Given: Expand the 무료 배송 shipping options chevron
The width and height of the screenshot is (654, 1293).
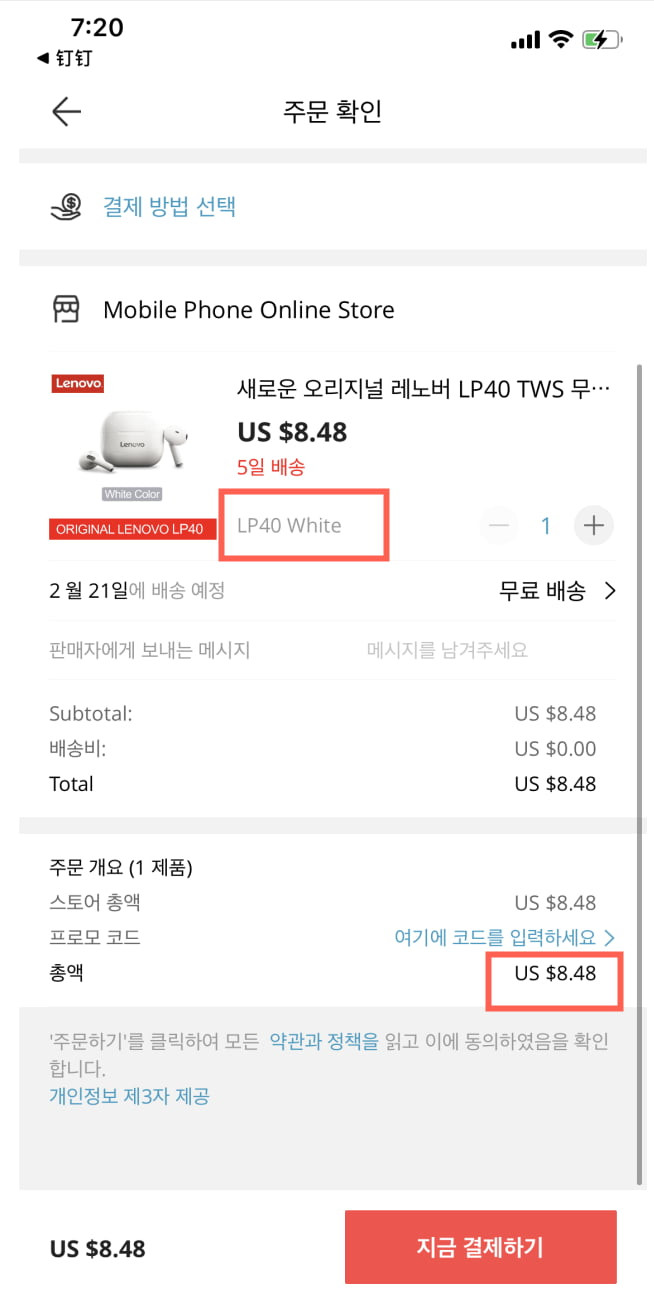Looking at the screenshot, I should click(610, 591).
